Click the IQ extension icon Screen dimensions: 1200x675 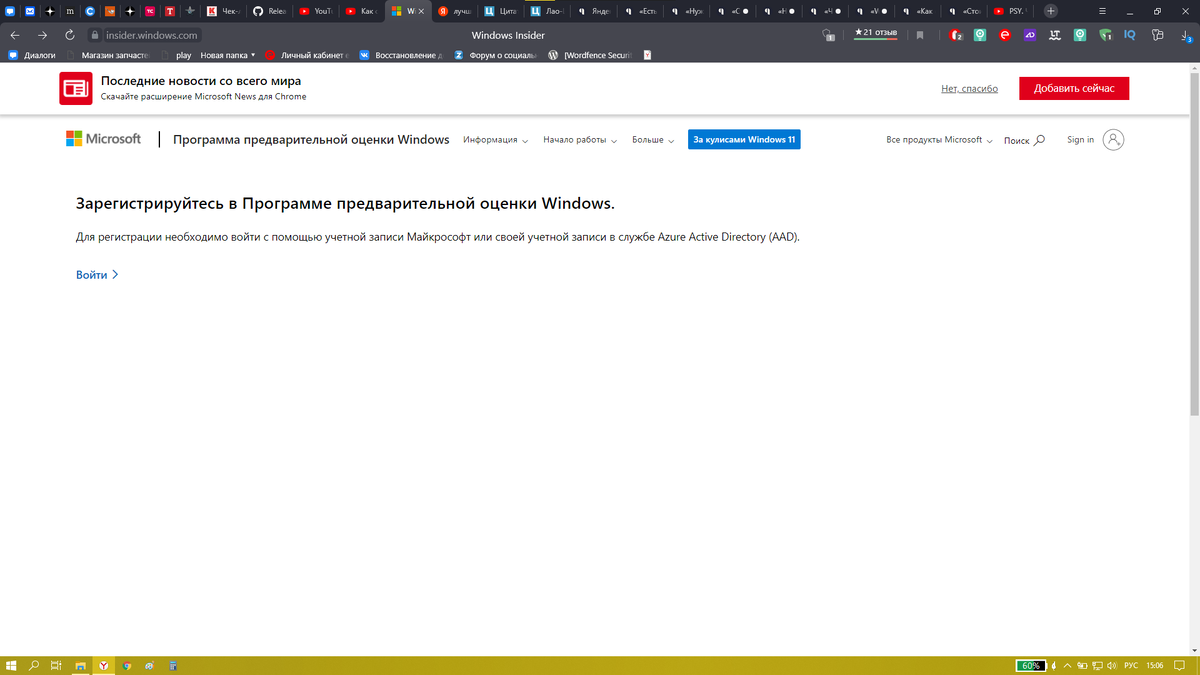[1130, 35]
